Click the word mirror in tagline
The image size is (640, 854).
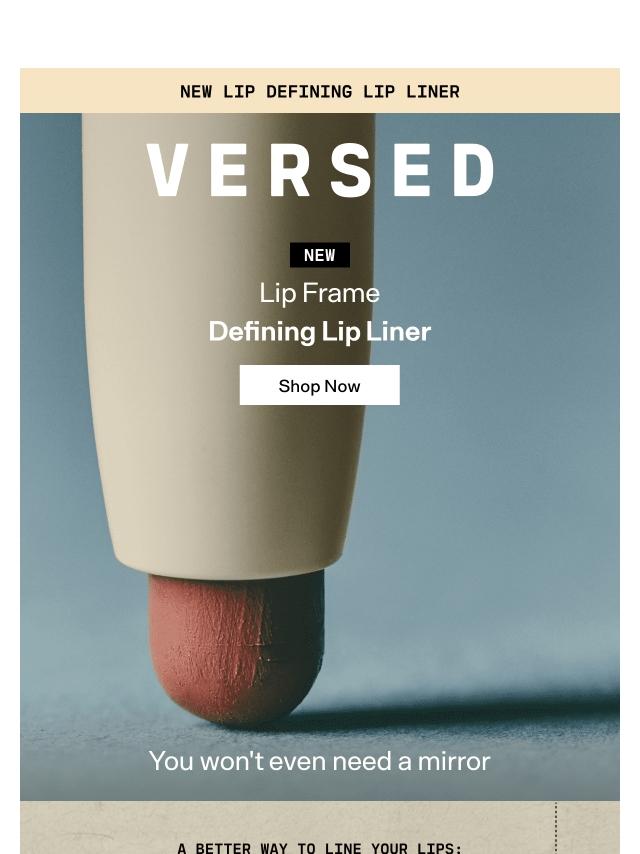click(x=454, y=761)
